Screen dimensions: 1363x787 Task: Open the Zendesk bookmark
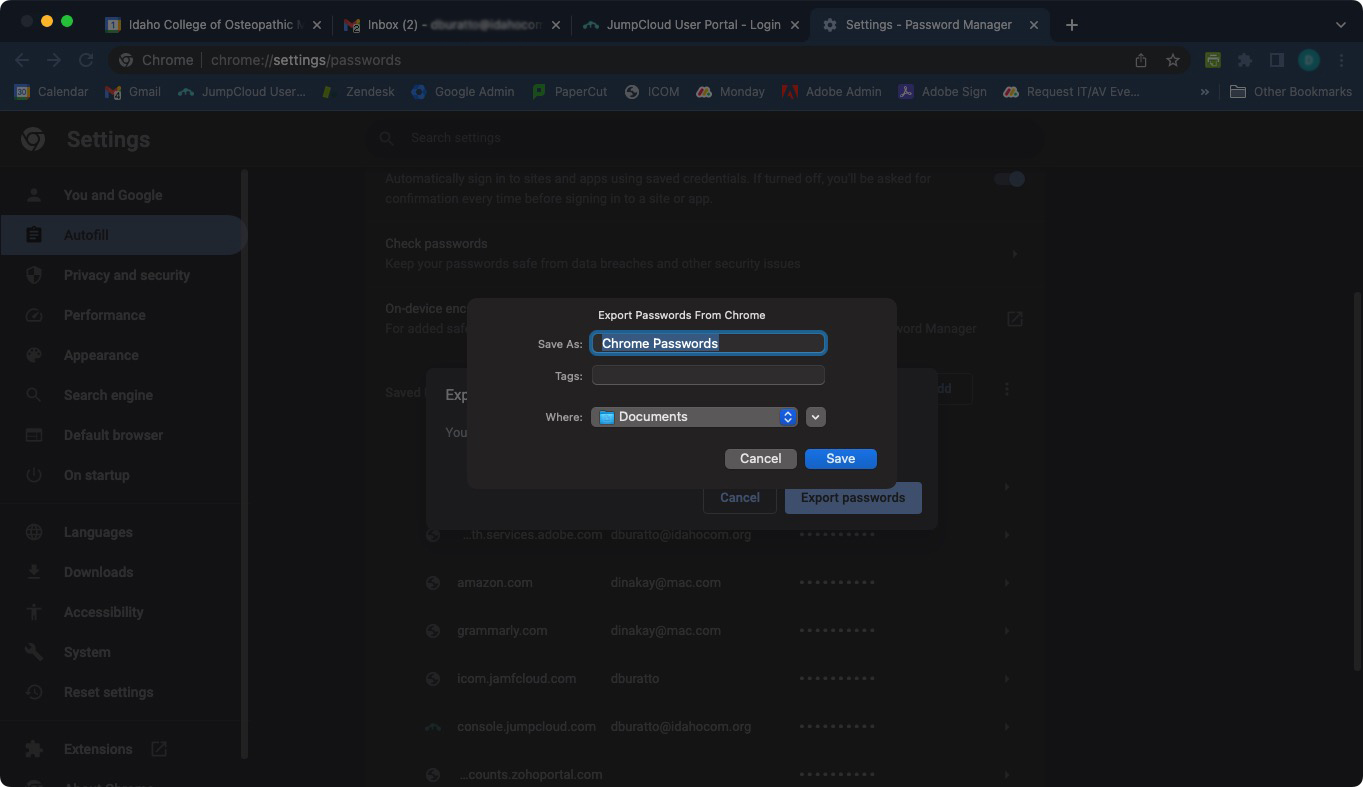pyautogui.click(x=358, y=91)
